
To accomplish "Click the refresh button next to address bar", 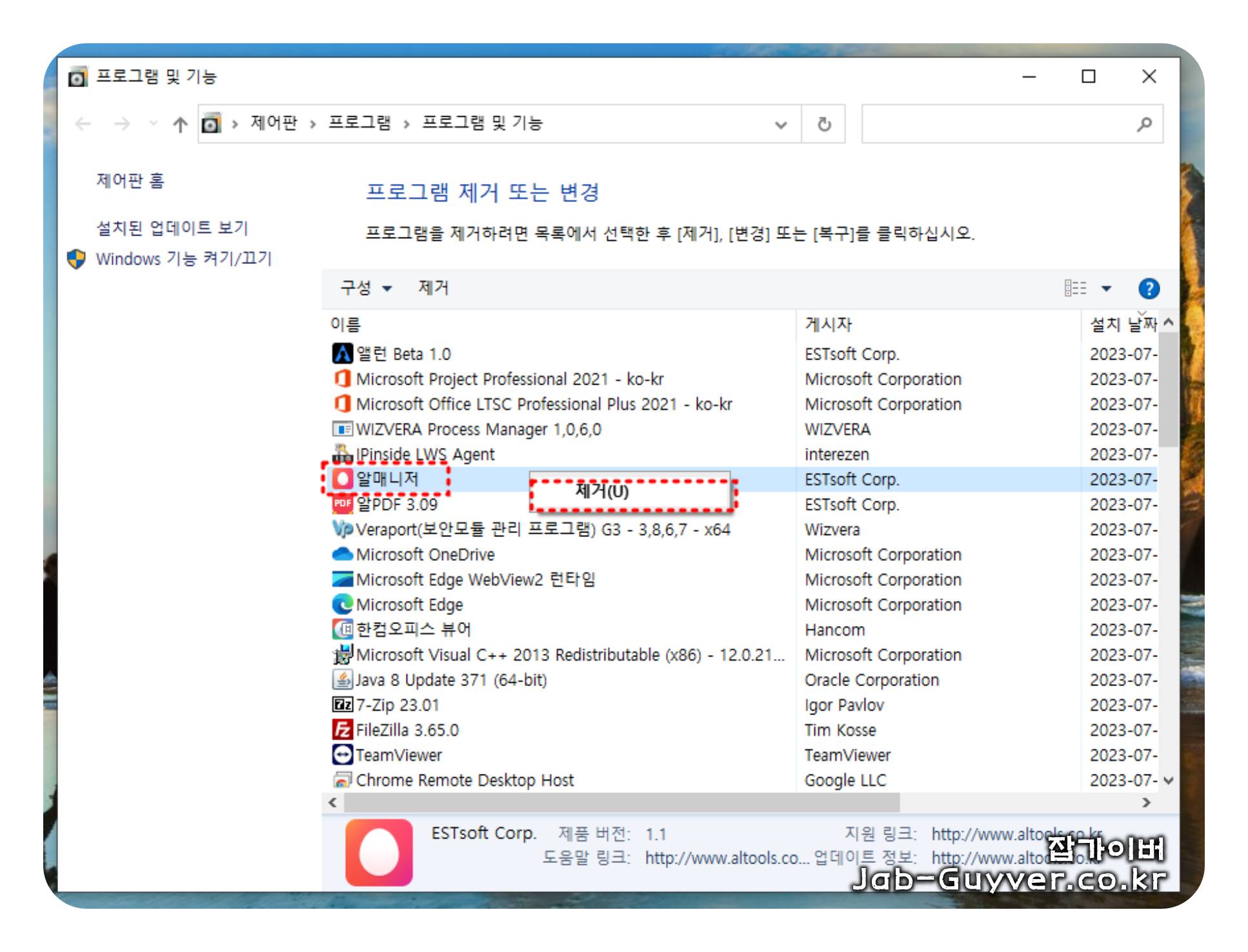I will point(823,124).
